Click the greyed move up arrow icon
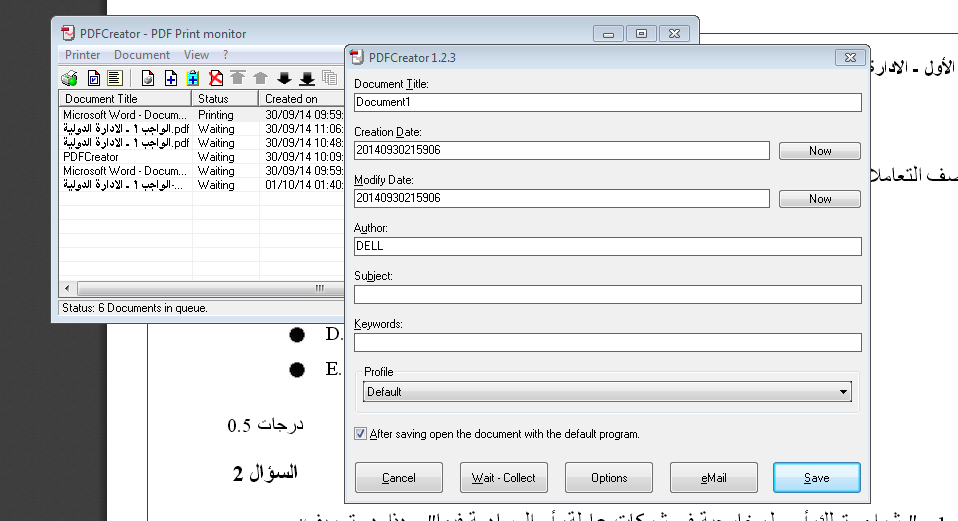Screen dimensions: 958x521 [x=260, y=78]
